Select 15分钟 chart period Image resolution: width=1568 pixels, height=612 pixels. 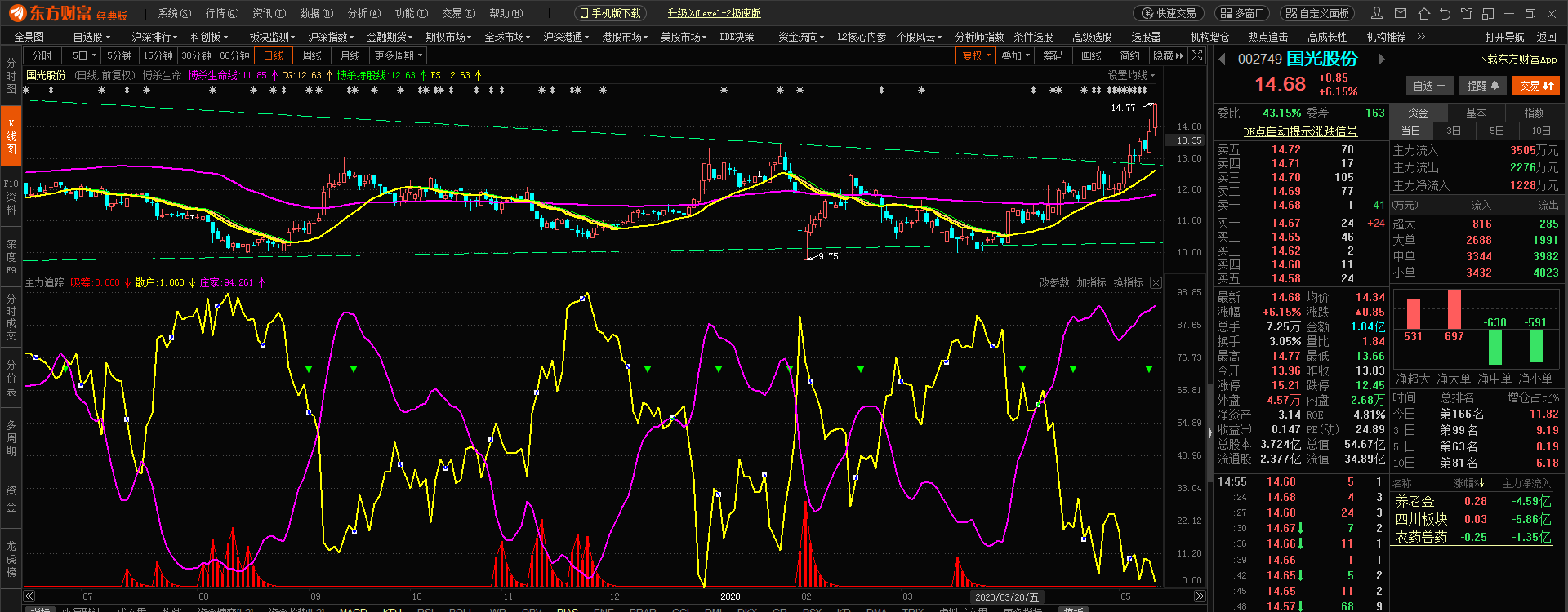[158, 55]
